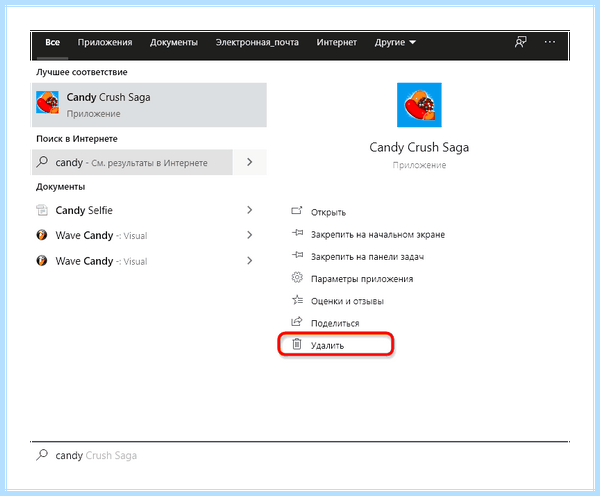Click pin icon beside Закрепить на начальном экране
The width and height of the screenshot is (600, 496).
tap(297, 233)
